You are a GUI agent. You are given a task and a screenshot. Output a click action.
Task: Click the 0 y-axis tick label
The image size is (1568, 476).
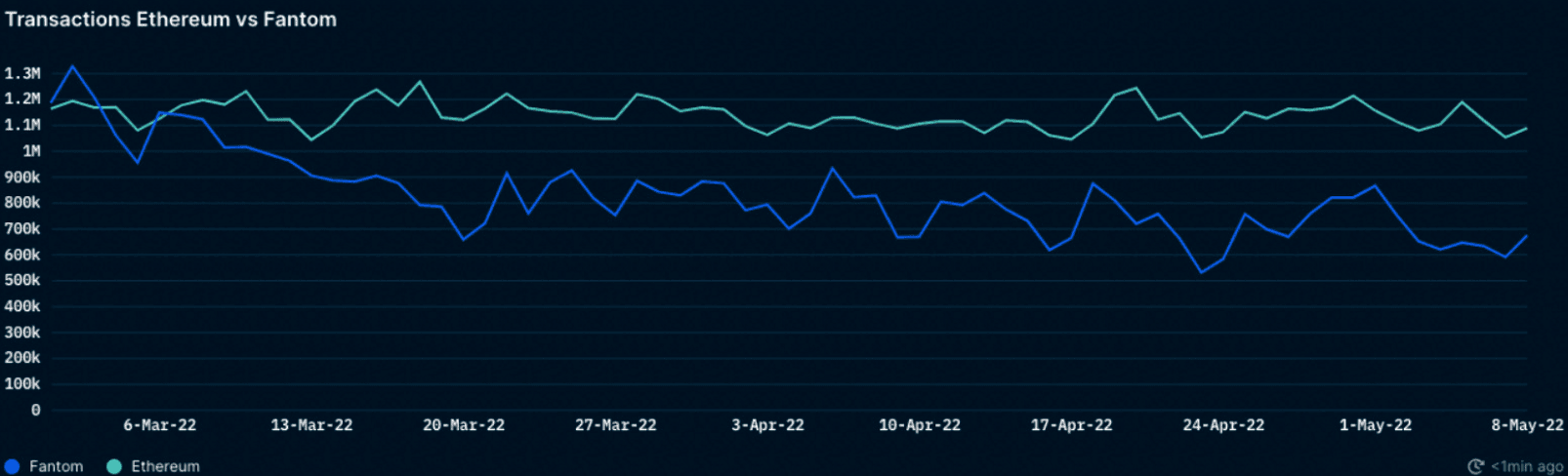point(35,411)
